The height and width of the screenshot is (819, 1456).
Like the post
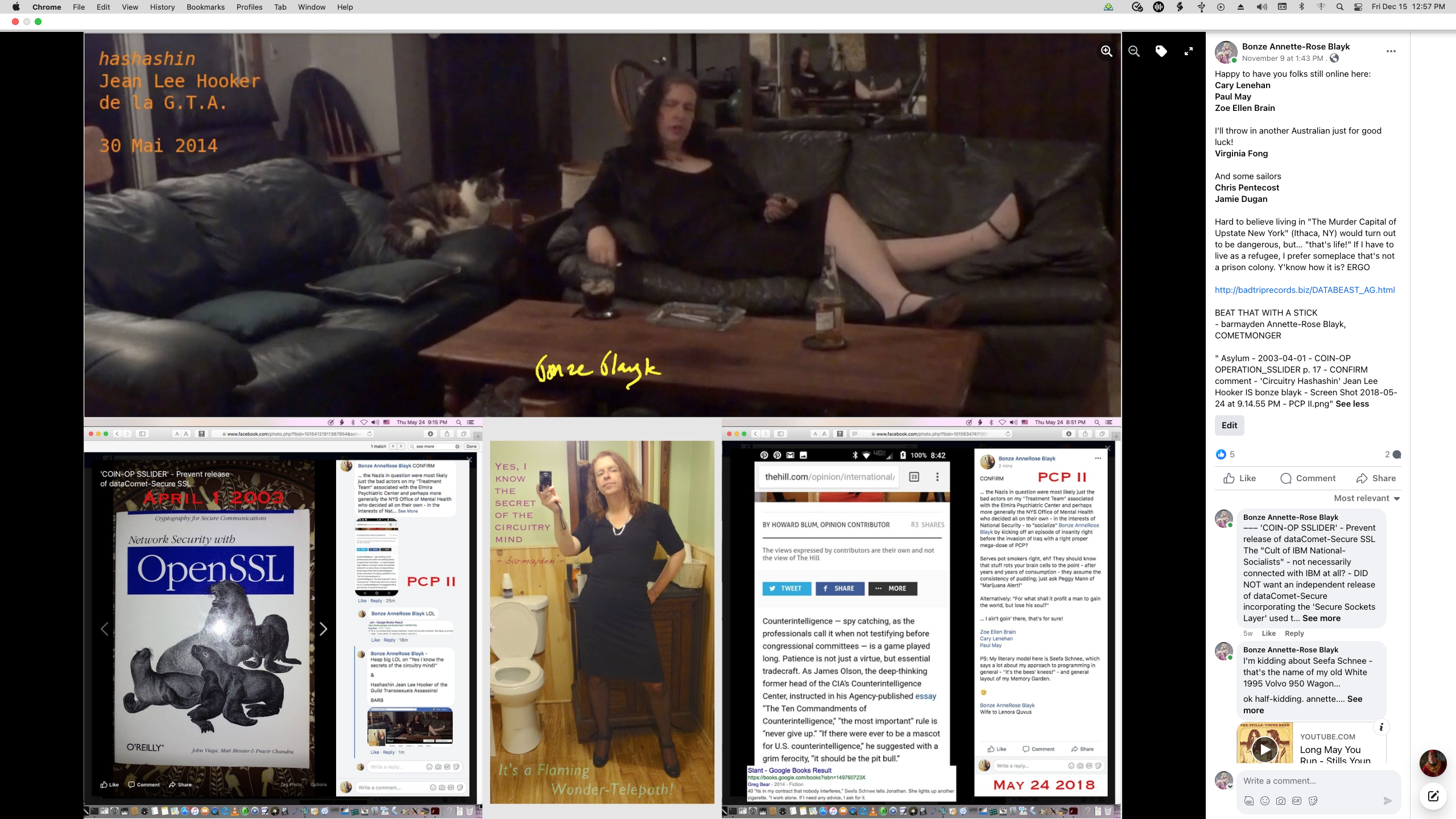tap(1240, 478)
